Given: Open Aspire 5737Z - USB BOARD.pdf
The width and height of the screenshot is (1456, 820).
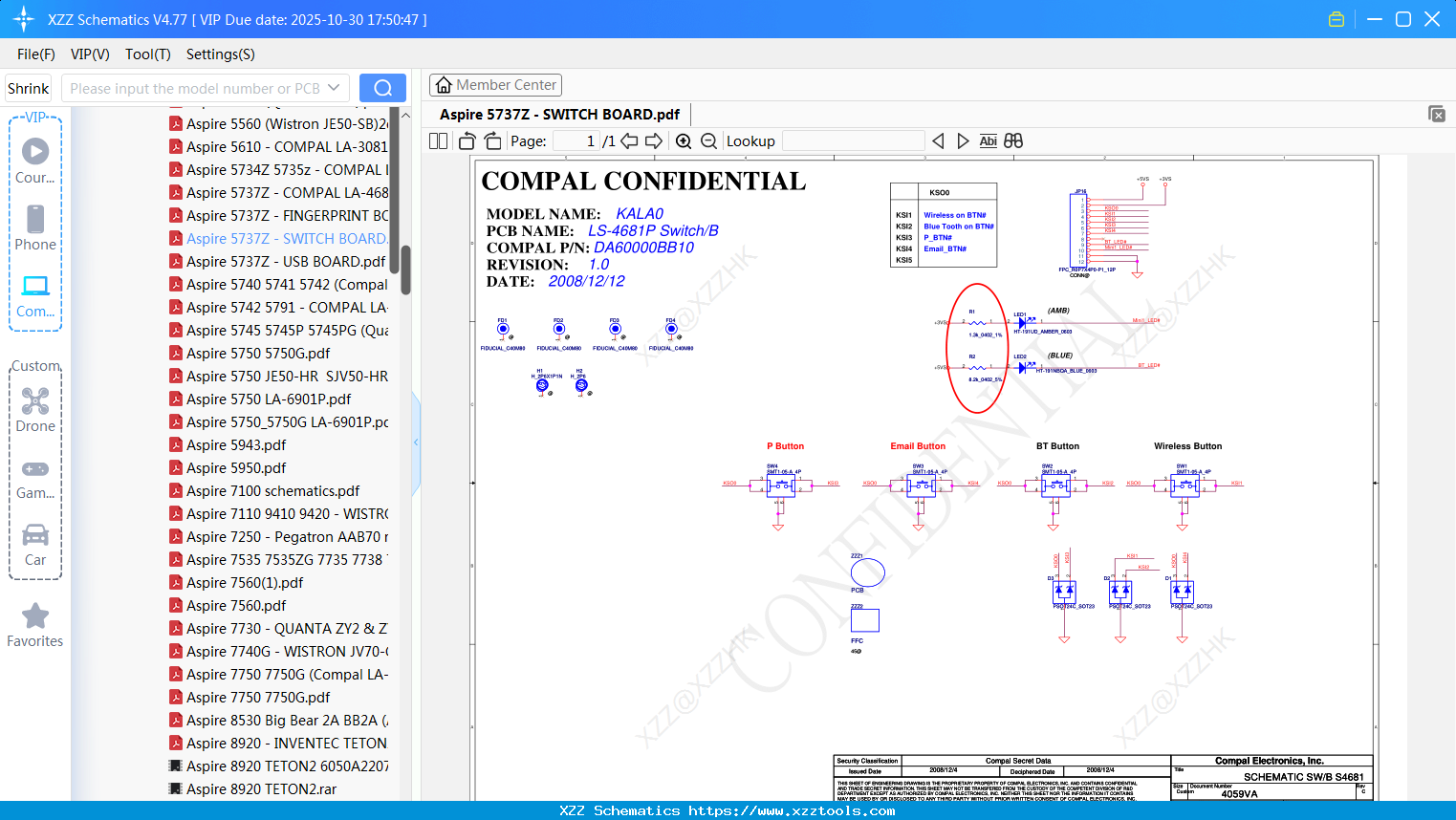Looking at the screenshot, I should 278,262.
